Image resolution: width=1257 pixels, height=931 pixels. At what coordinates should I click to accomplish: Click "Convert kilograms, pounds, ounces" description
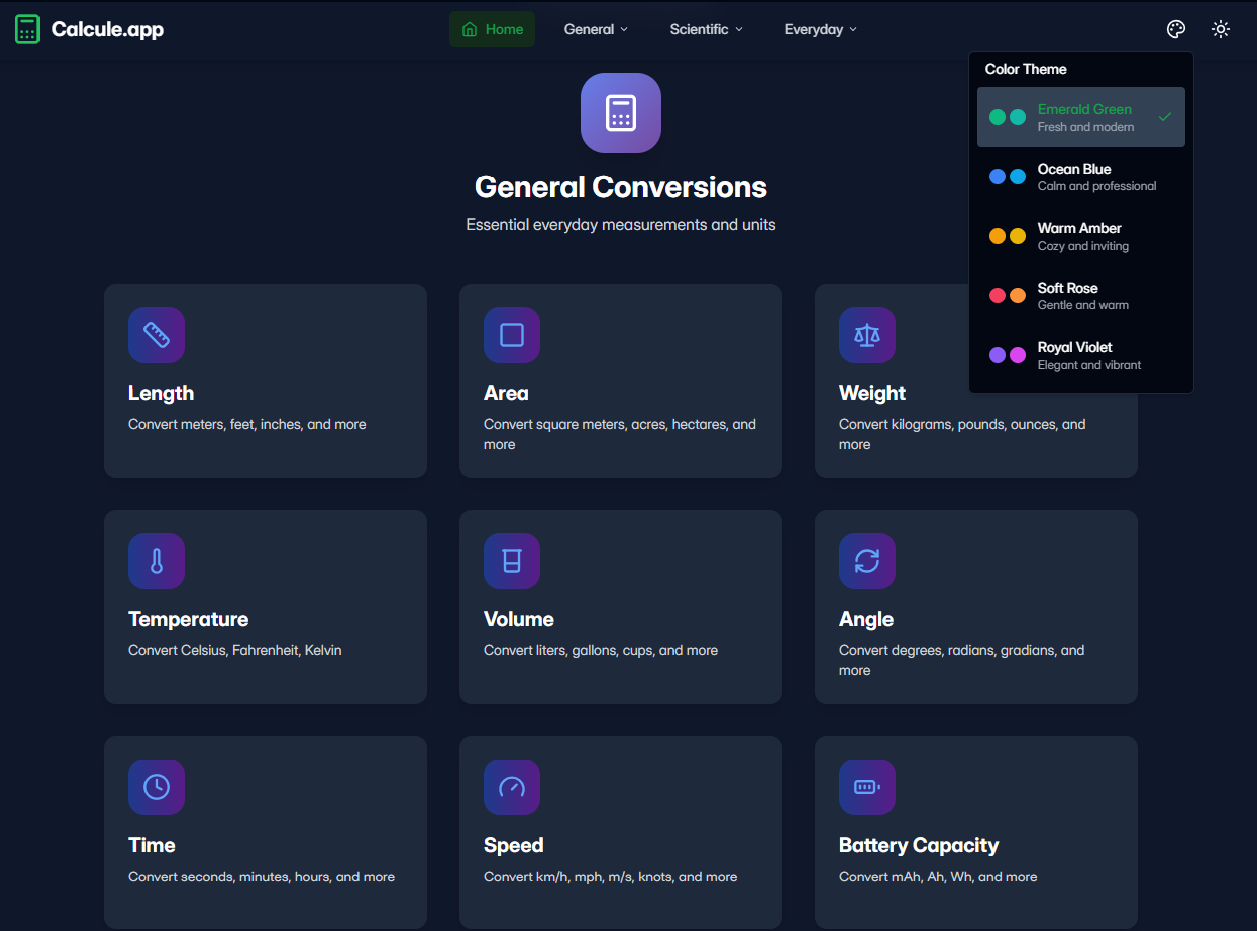click(962, 434)
